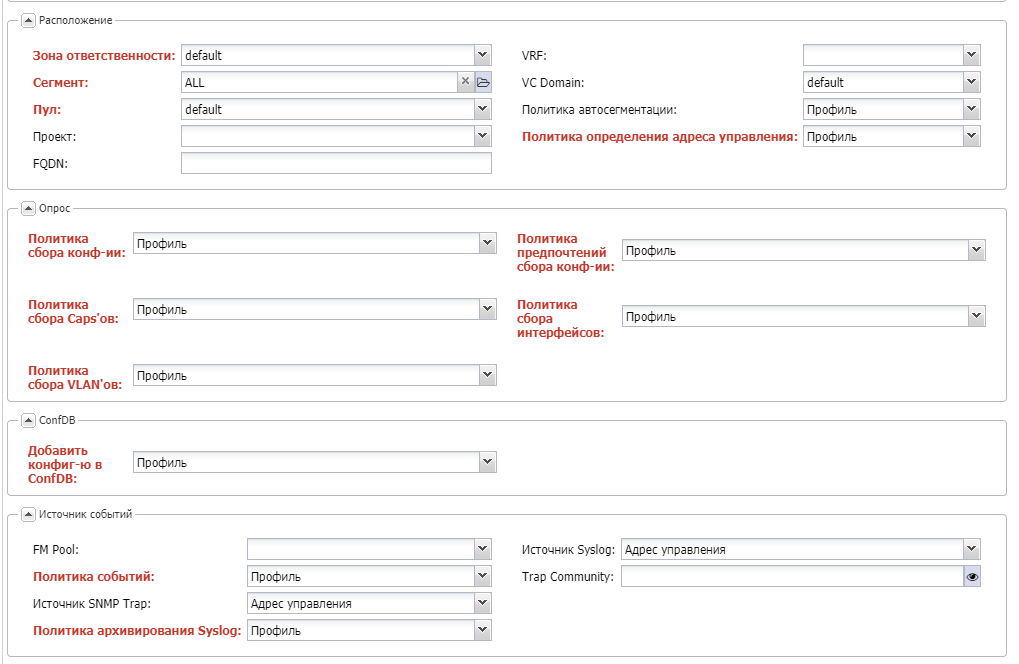
Task: Open the Проект dropdown arrow
Action: (x=483, y=136)
